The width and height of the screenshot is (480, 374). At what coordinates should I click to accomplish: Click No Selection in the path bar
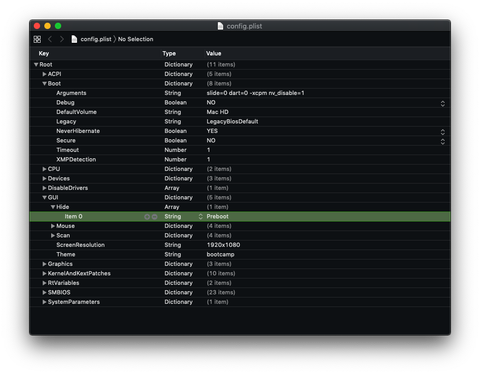136,39
